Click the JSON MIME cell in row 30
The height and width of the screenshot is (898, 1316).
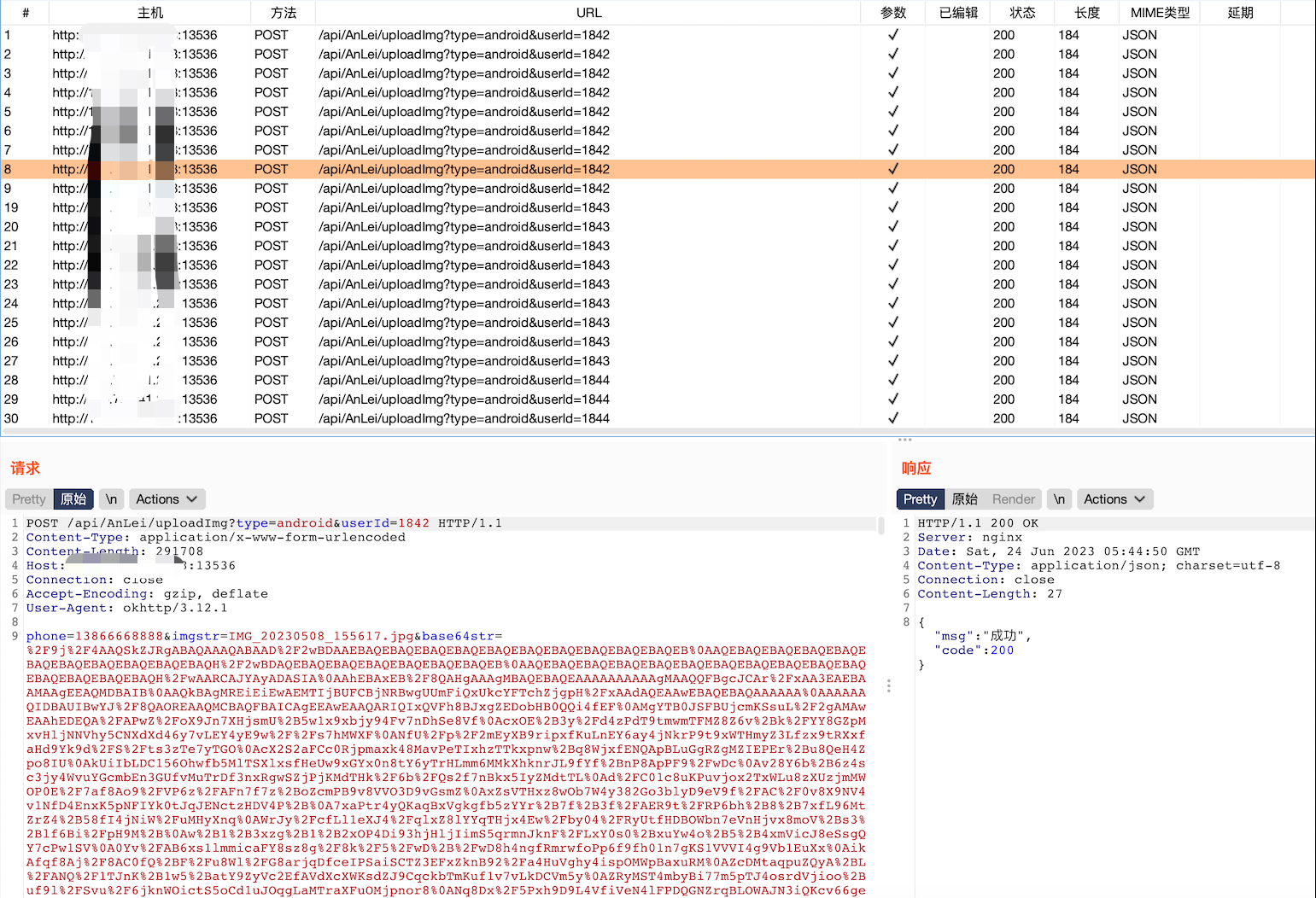(x=1140, y=418)
